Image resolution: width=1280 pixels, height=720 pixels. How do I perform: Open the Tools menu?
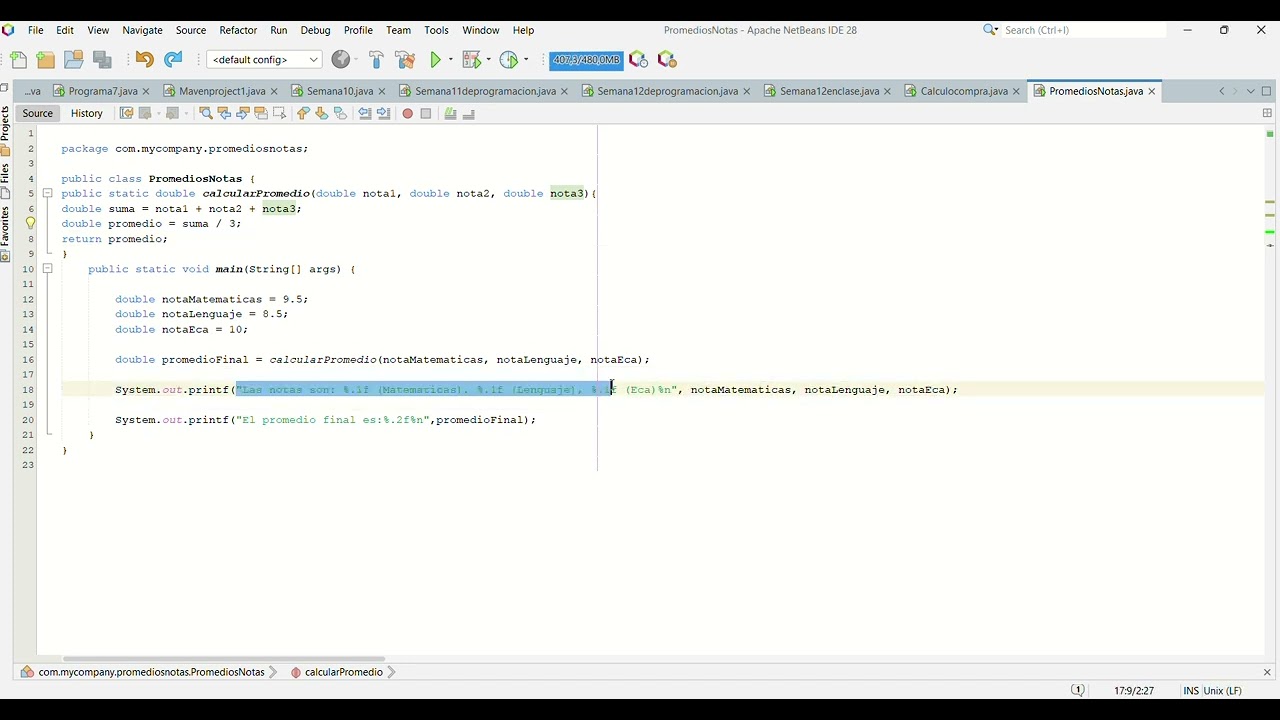[x=436, y=30]
